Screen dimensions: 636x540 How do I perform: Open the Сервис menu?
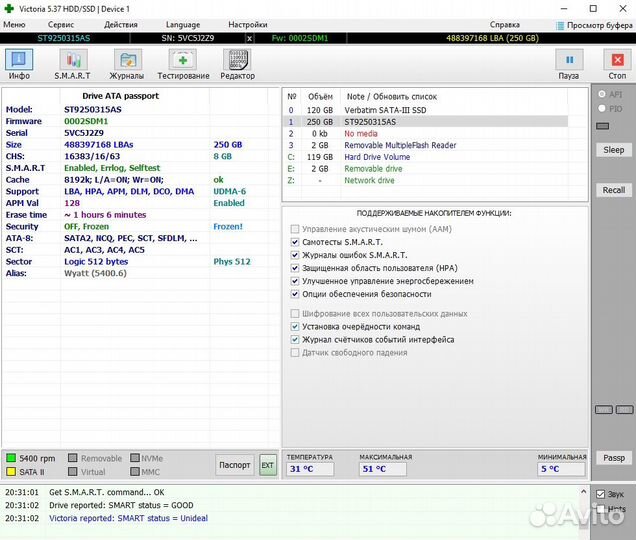[x=61, y=24]
